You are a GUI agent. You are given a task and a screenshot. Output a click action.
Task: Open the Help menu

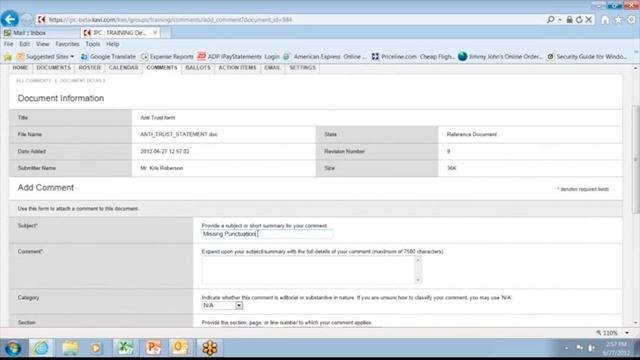pyautogui.click(x=113, y=44)
